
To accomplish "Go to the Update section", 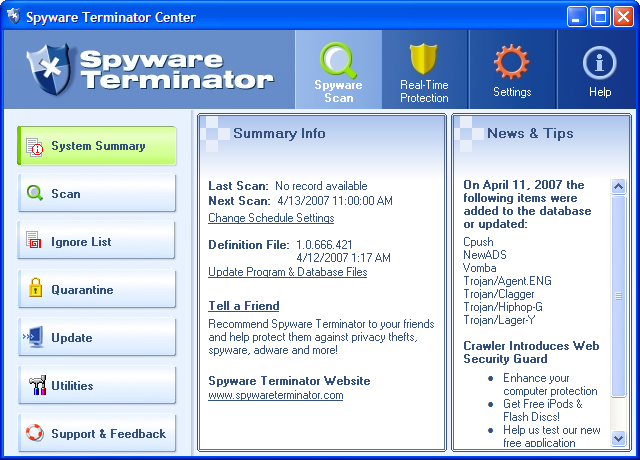I will click(97, 337).
